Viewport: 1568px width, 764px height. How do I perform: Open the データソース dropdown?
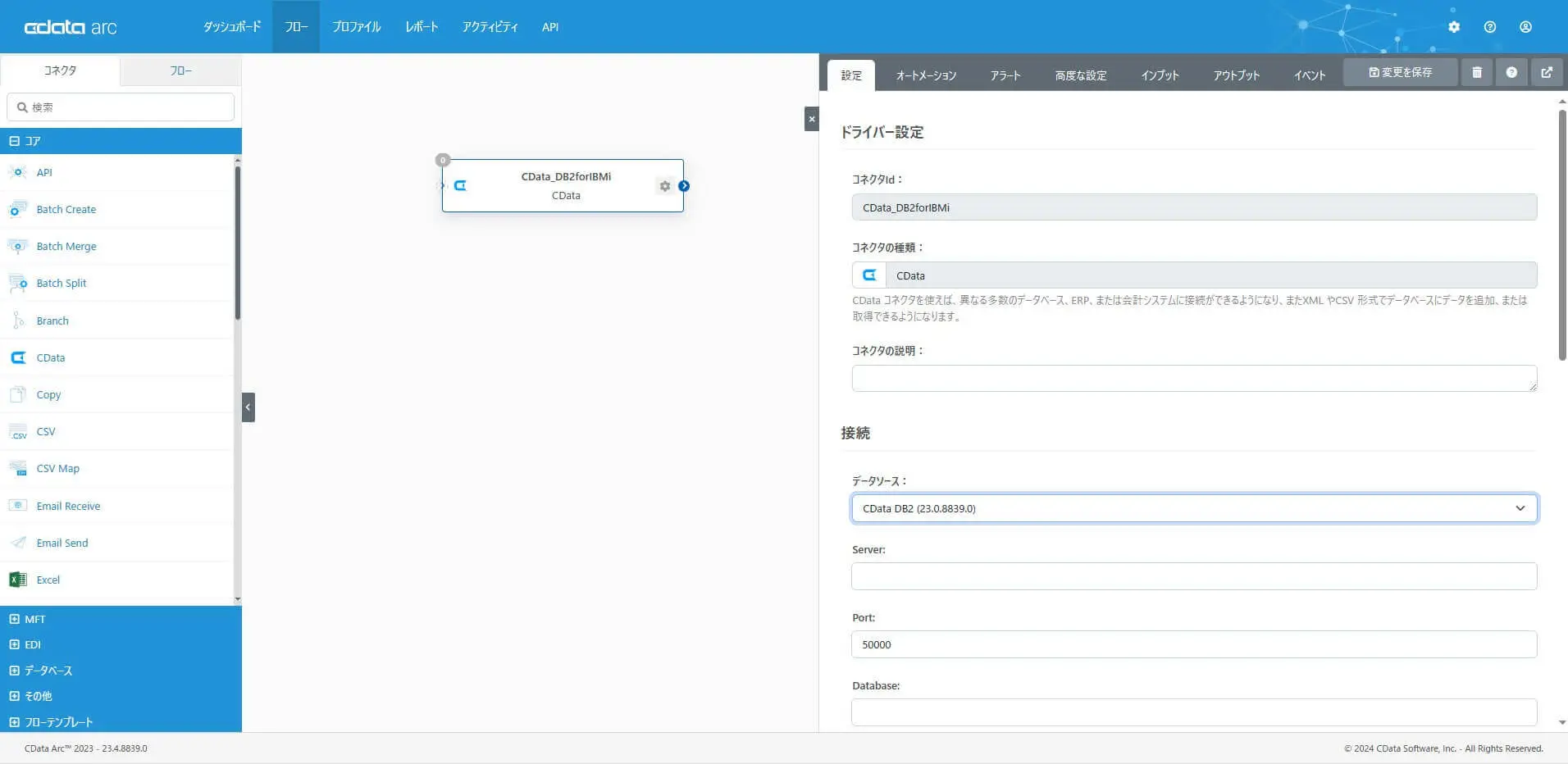click(x=1194, y=508)
